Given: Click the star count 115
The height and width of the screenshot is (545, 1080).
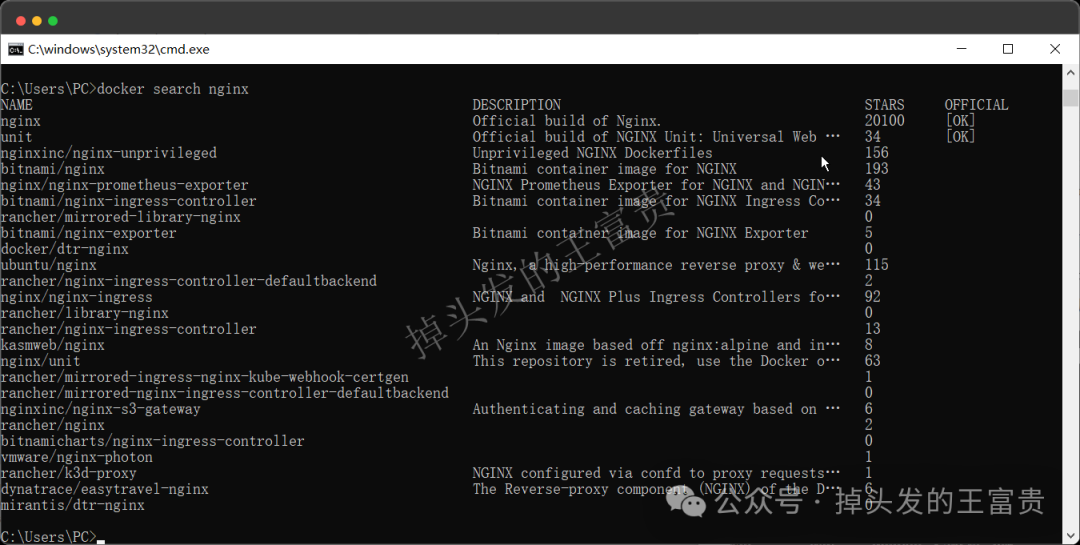Looking at the screenshot, I should tap(877, 265).
